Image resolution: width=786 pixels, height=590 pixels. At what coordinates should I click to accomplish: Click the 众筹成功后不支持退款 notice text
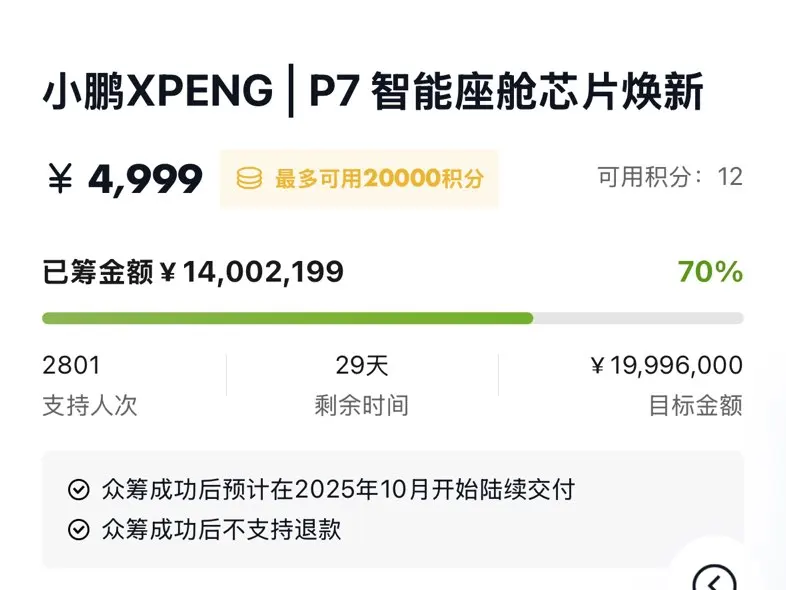pyautogui.click(x=221, y=529)
